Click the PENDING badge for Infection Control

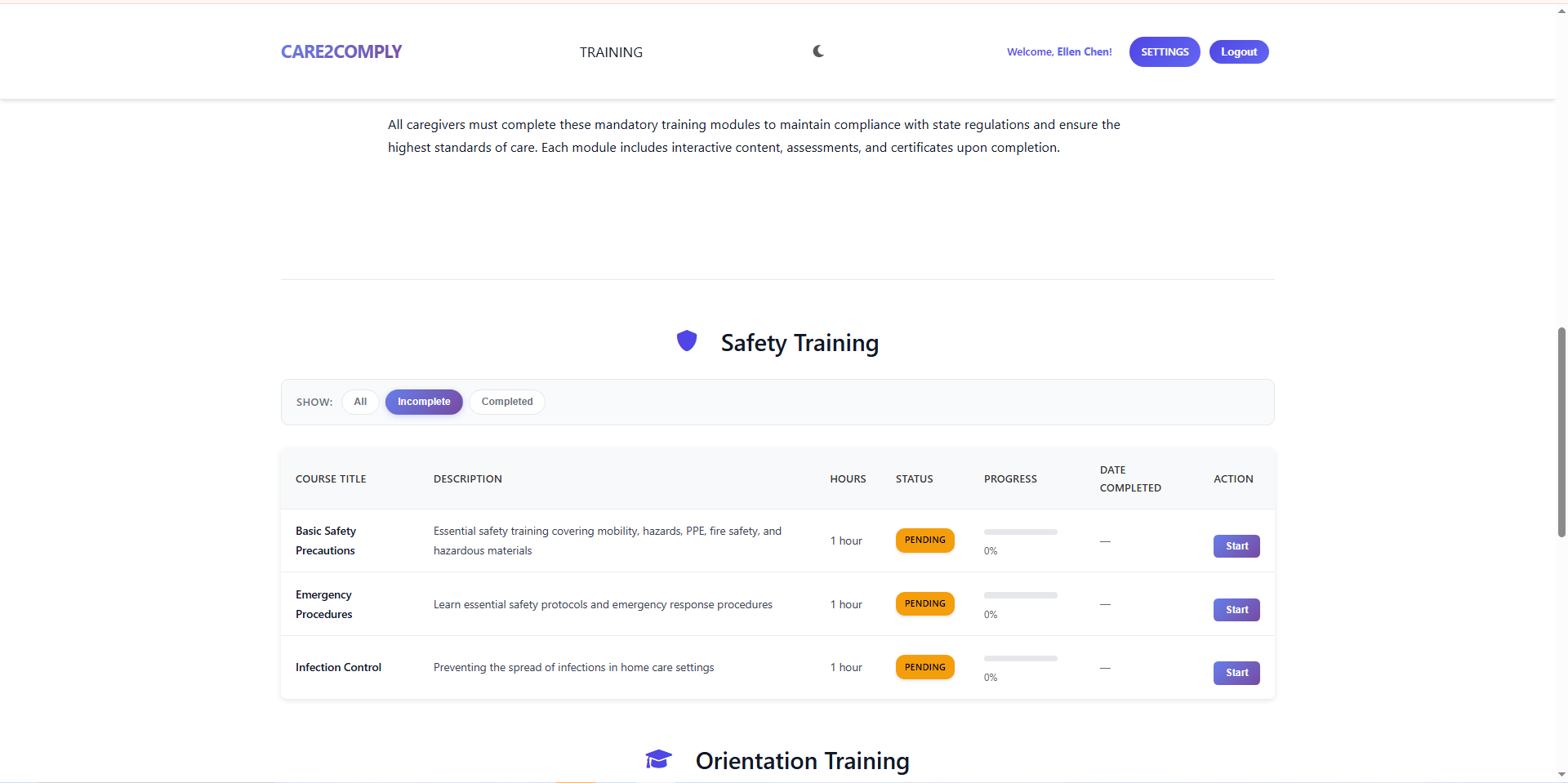pos(924,667)
